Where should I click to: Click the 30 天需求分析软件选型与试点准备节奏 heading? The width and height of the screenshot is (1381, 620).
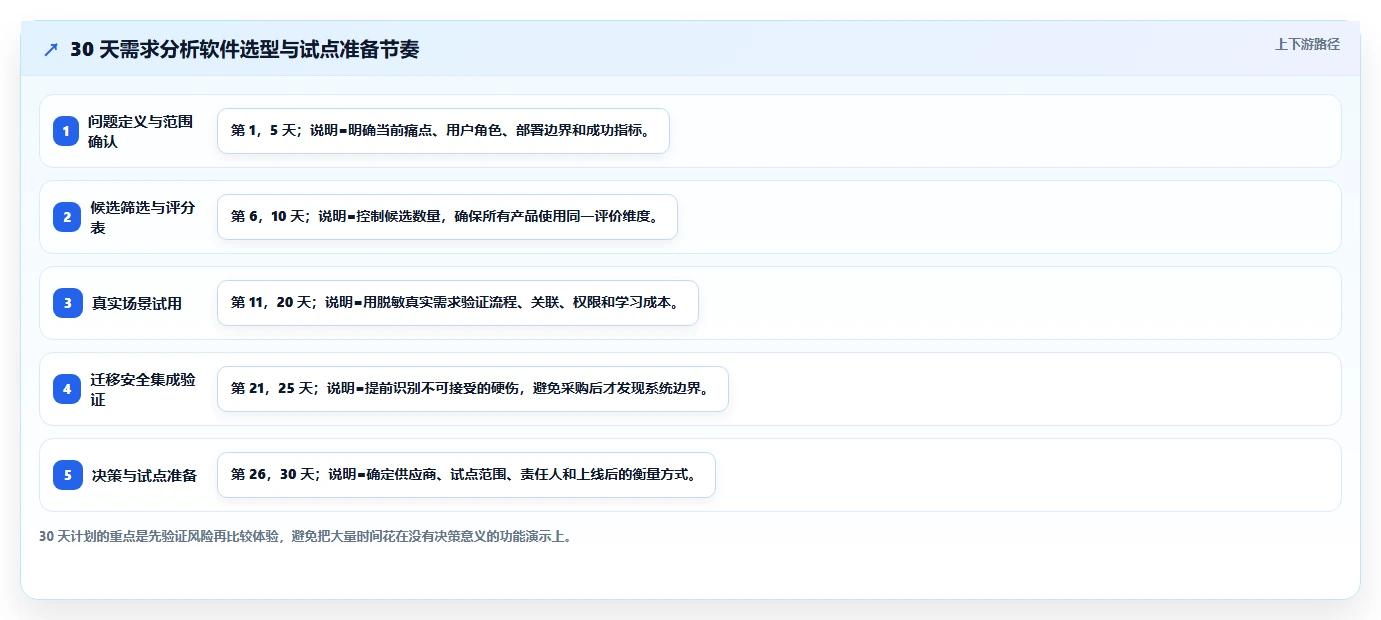(x=245, y=50)
